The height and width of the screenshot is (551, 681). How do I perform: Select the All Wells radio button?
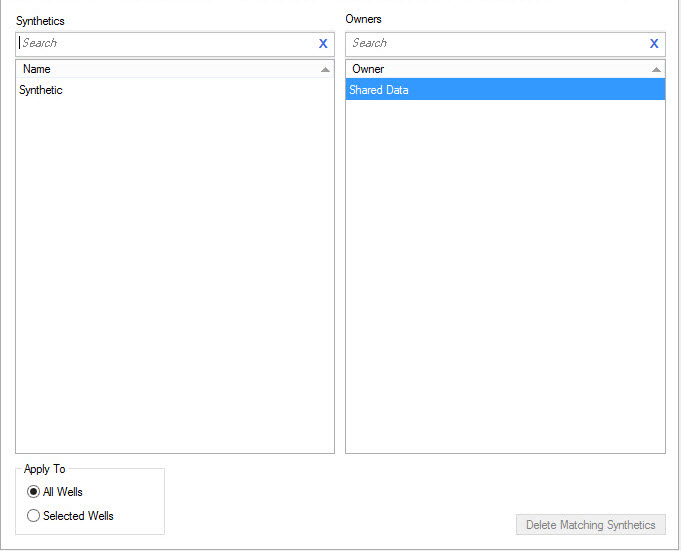pos(34,492)
